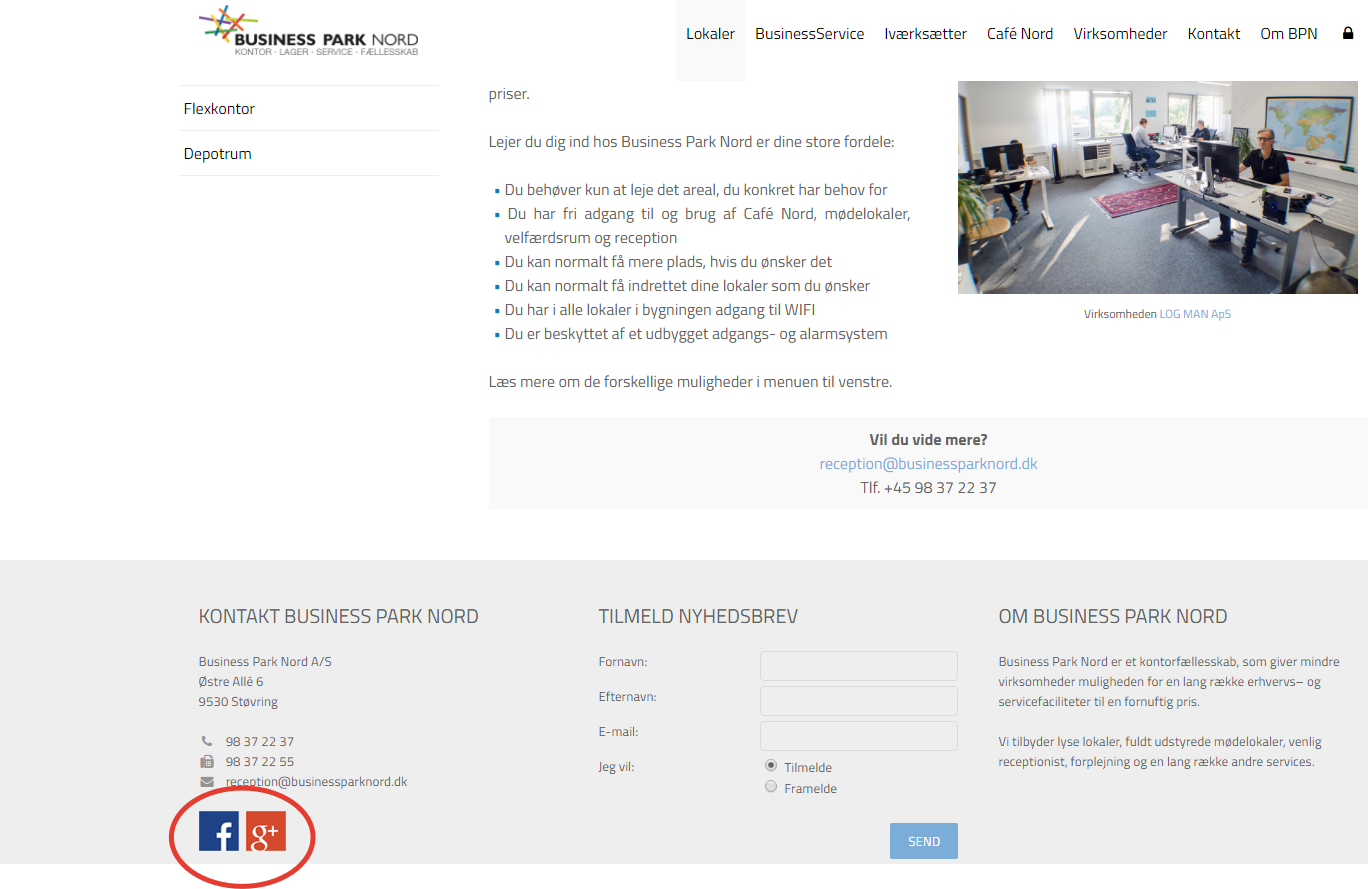
Task: Open the Iværksætter menu
Action: (925, 34)
